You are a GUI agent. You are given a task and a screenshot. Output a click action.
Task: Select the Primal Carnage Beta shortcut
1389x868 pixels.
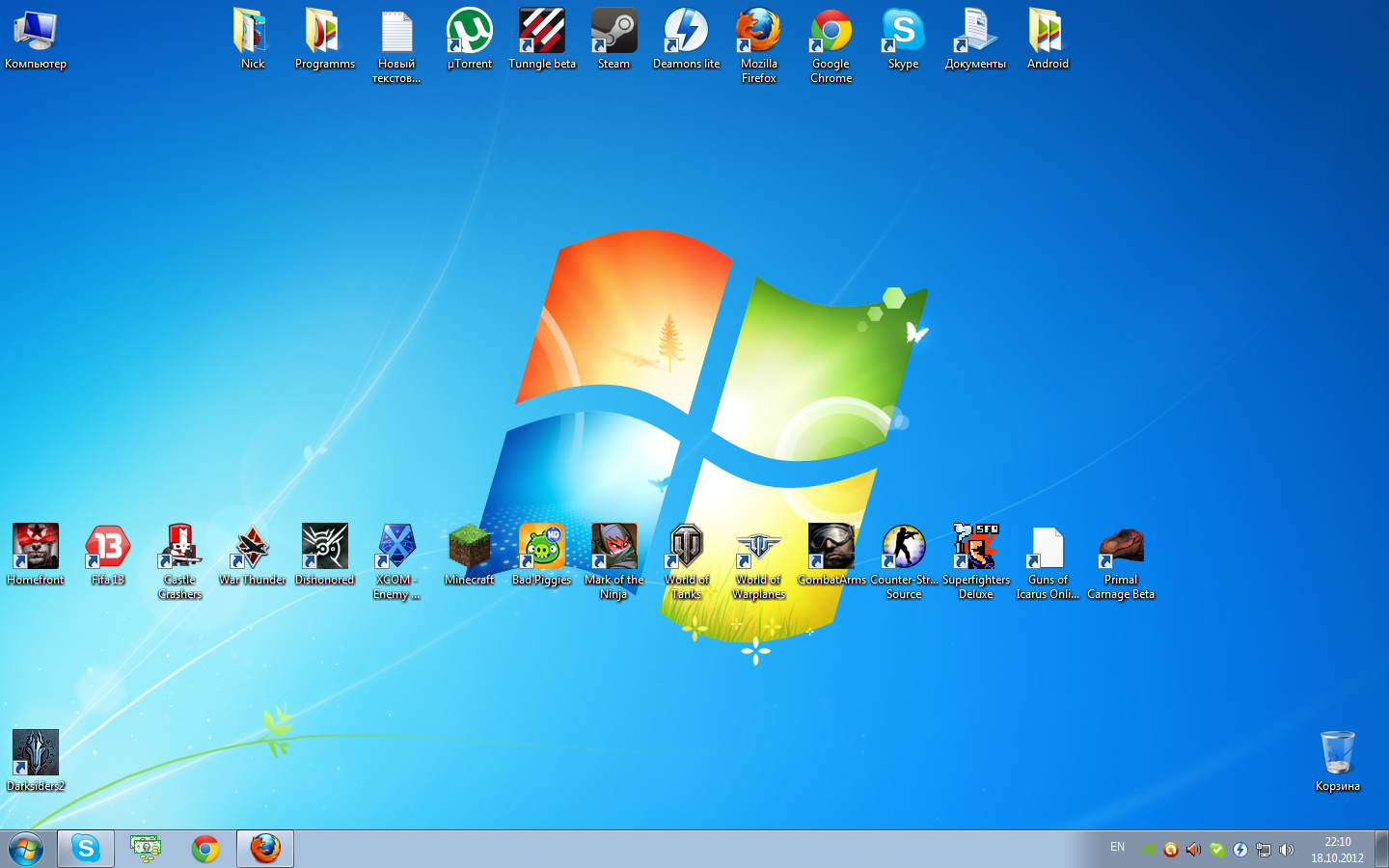tap(1121, 561)
